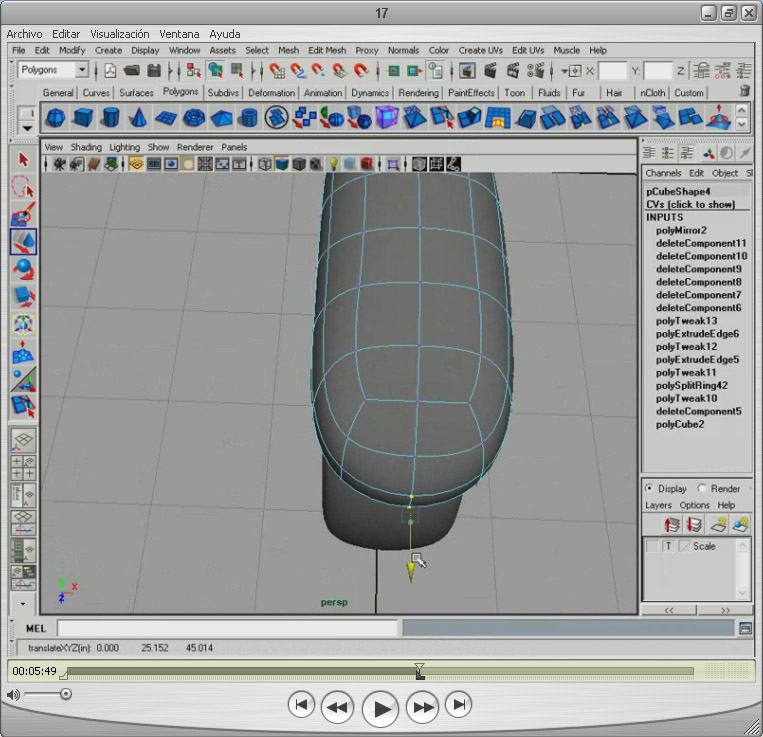Click the New scene icon
Viewport: 763px width, 737px height.
[x=110, y=71]
